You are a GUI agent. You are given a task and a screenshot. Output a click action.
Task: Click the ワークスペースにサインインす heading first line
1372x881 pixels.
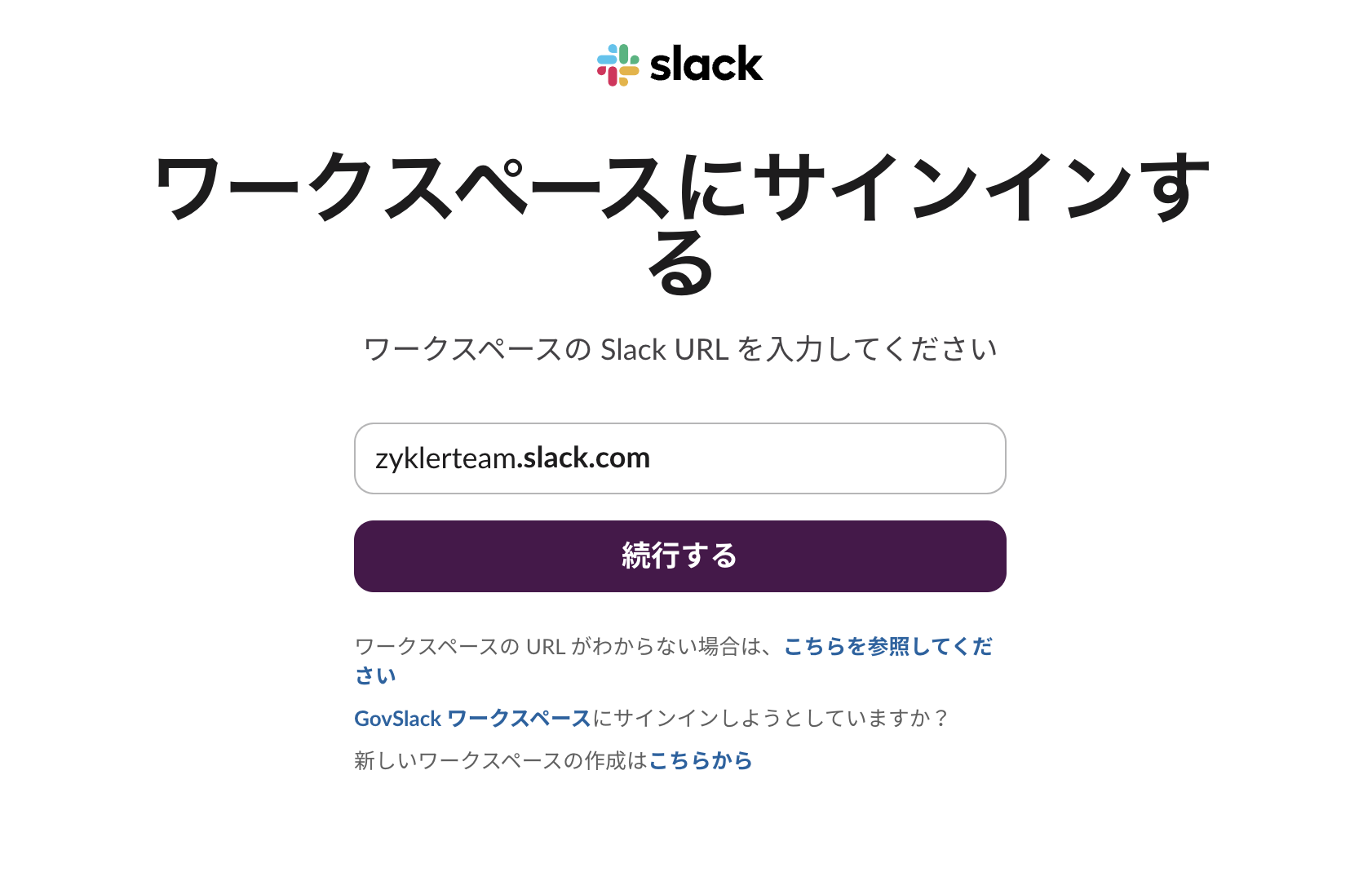coord(679,188)
